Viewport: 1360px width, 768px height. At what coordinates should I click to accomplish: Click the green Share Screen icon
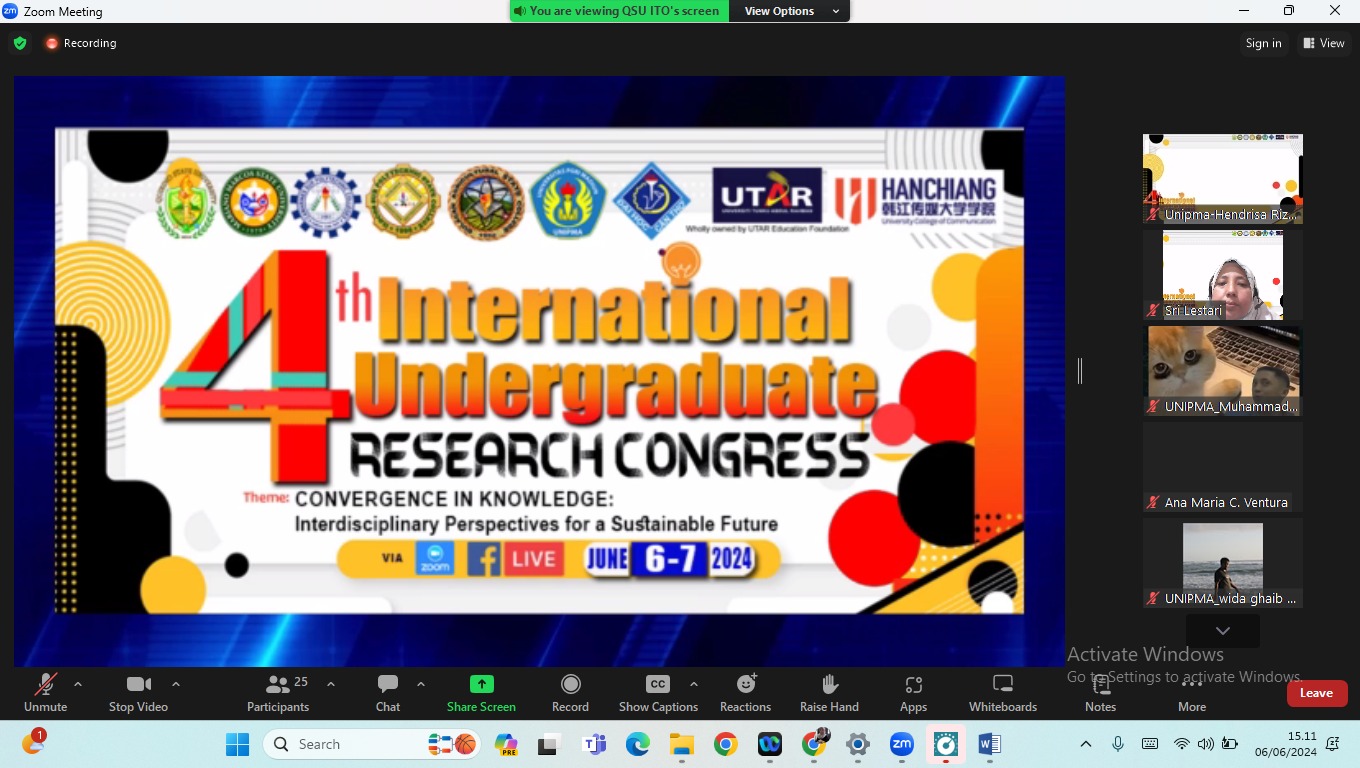click(482, 684)
